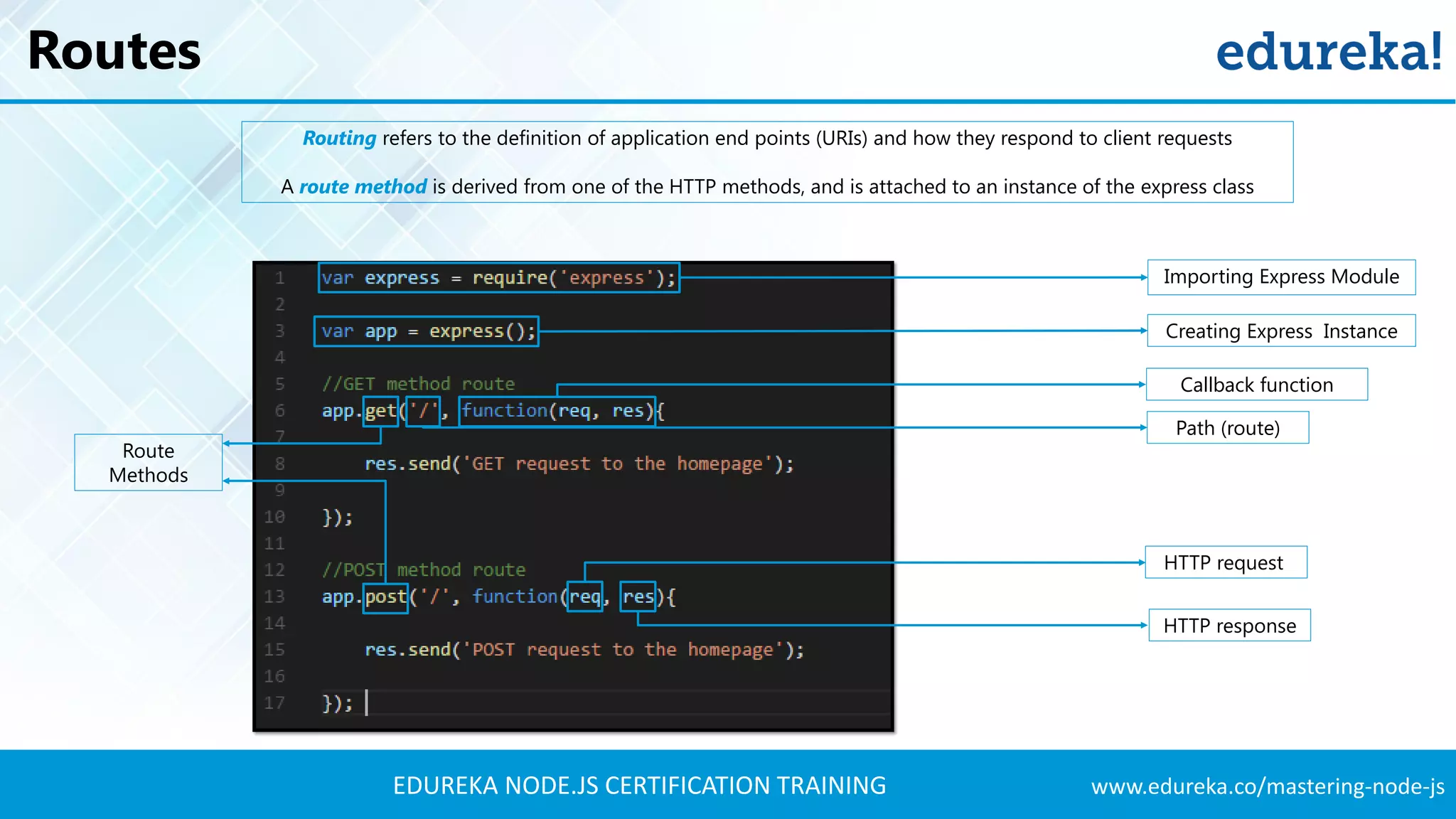This screenshot has width=1456, height=819.
Task: Click the res parameter on line 13
Action: coord(638,597)
